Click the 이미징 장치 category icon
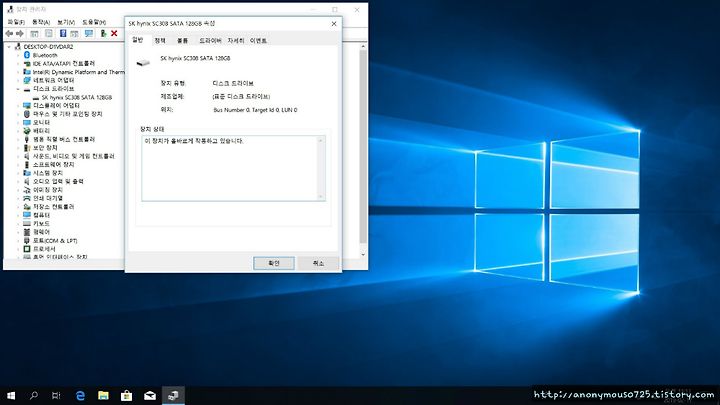 (x=27, y=190)
